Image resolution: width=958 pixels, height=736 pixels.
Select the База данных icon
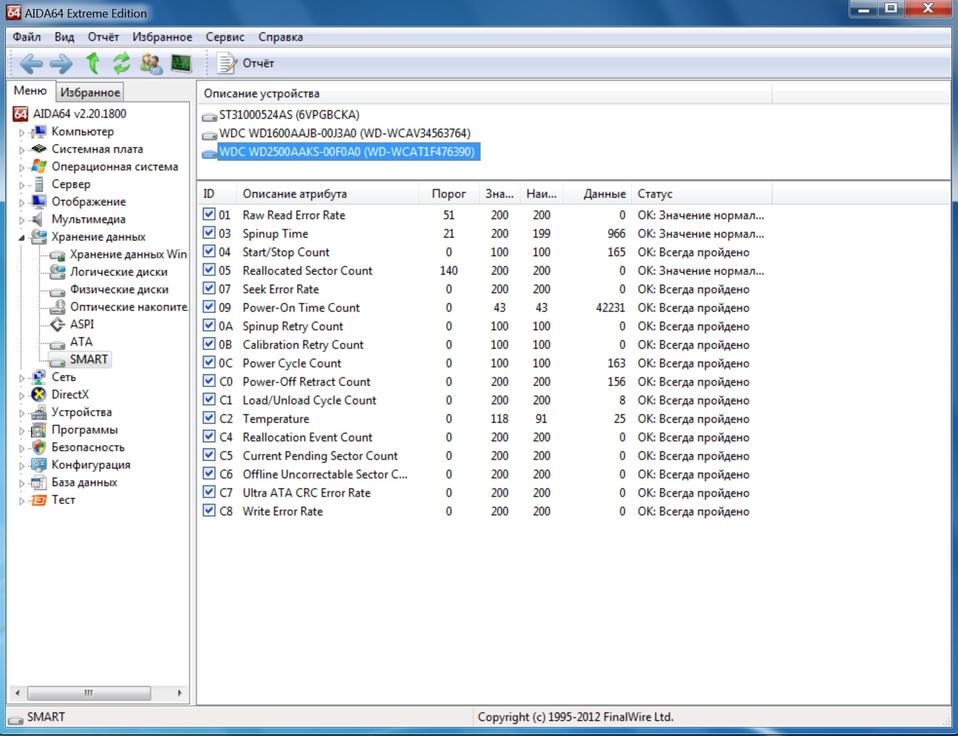coord(38,483)
